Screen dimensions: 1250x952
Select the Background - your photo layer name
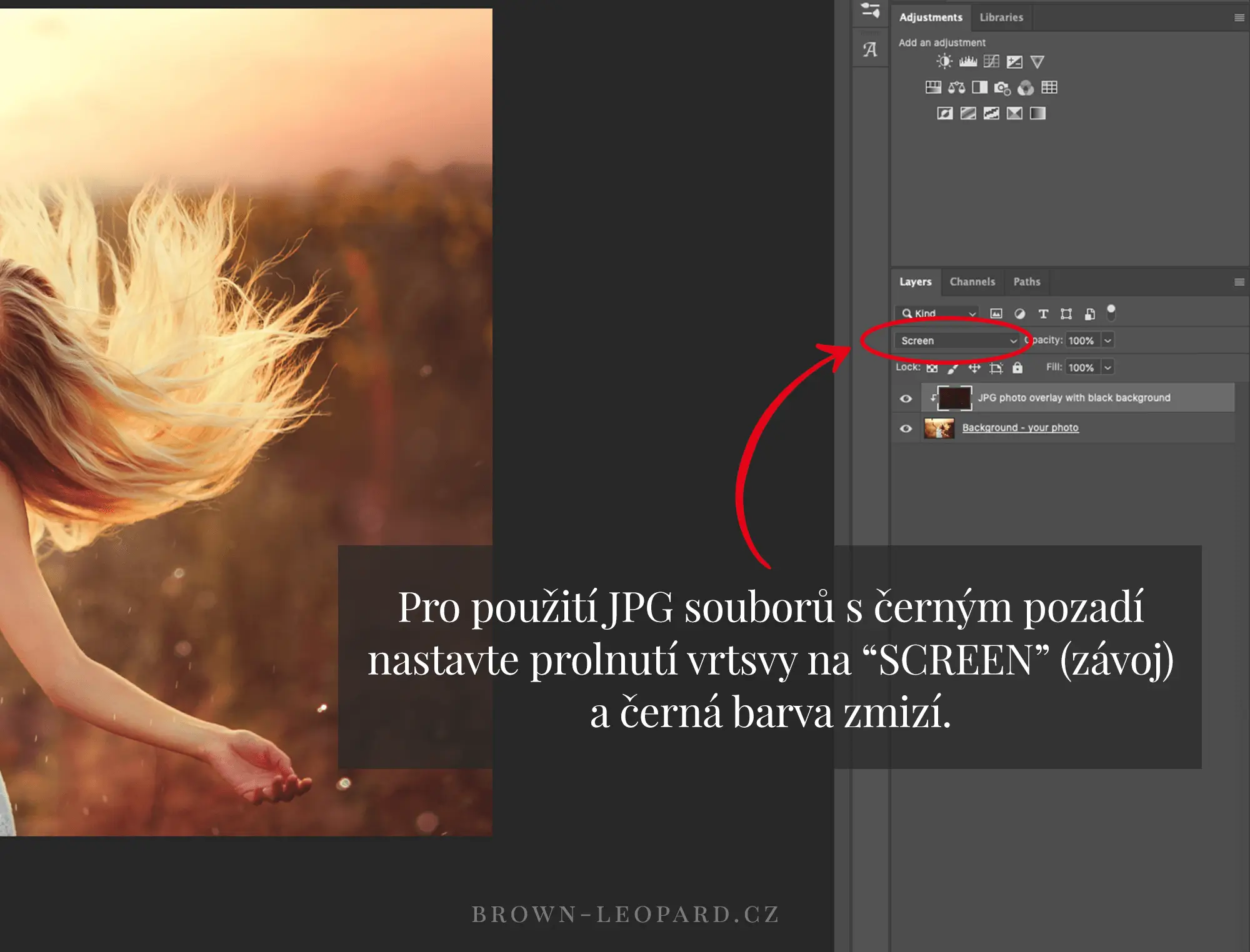click(1020, 428)
